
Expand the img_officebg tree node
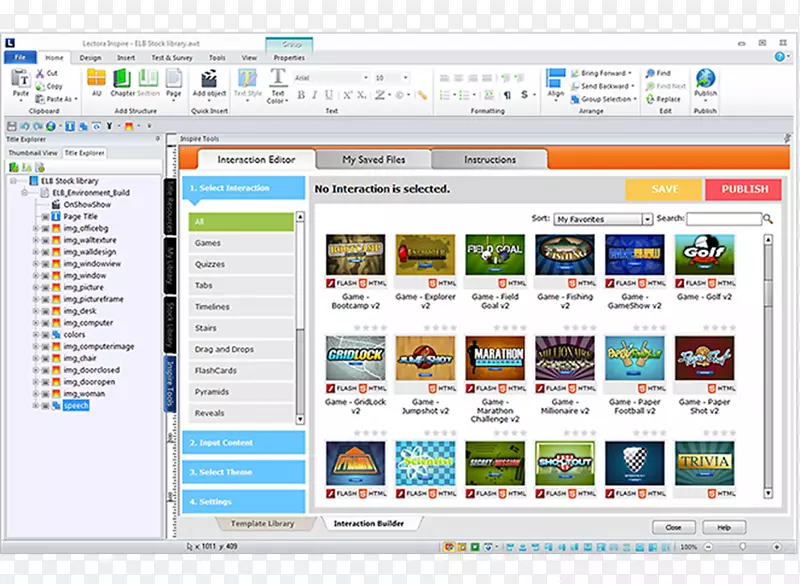[x=35, y=228]
